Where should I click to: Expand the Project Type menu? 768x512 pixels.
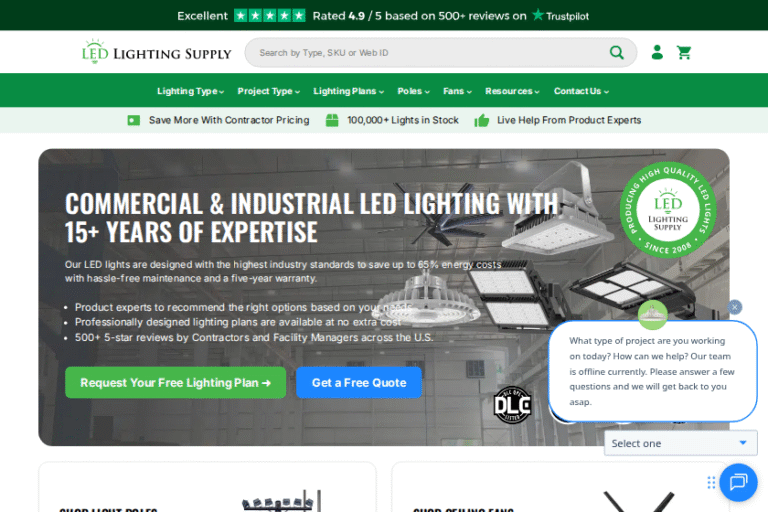268,91
